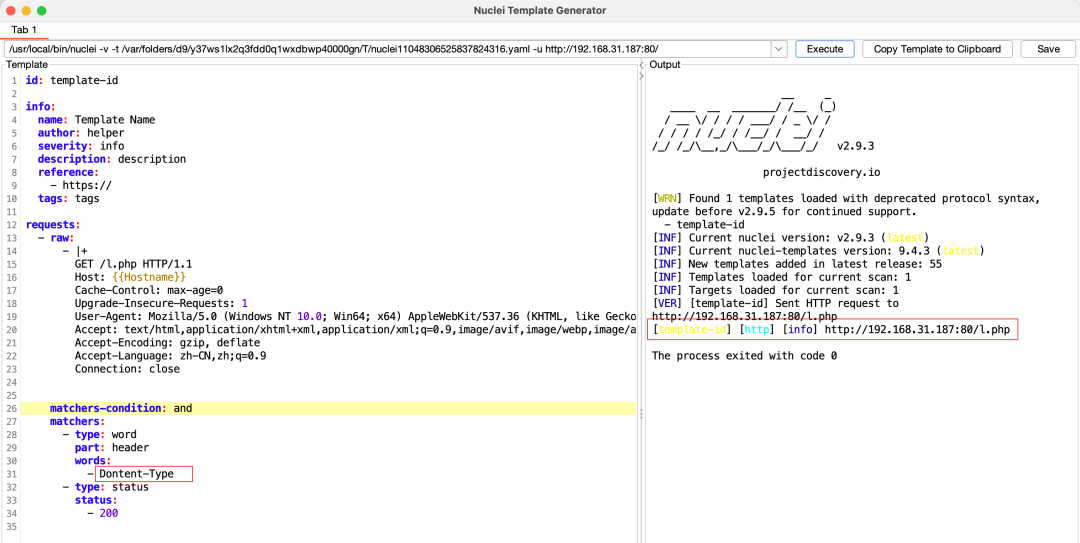Click the 'Upgrade-Insecure-Requests: 1' line
Viewport: 1080px width, 543px height.
click(x=161, y=303)
